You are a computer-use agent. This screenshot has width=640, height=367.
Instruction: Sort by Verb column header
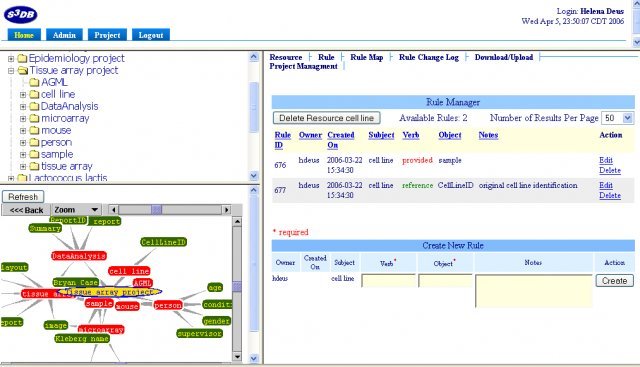(411, 135)
